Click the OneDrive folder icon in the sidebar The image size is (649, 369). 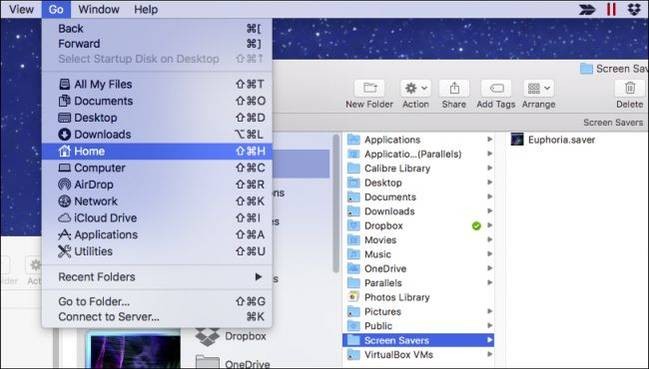pos(207,362)
